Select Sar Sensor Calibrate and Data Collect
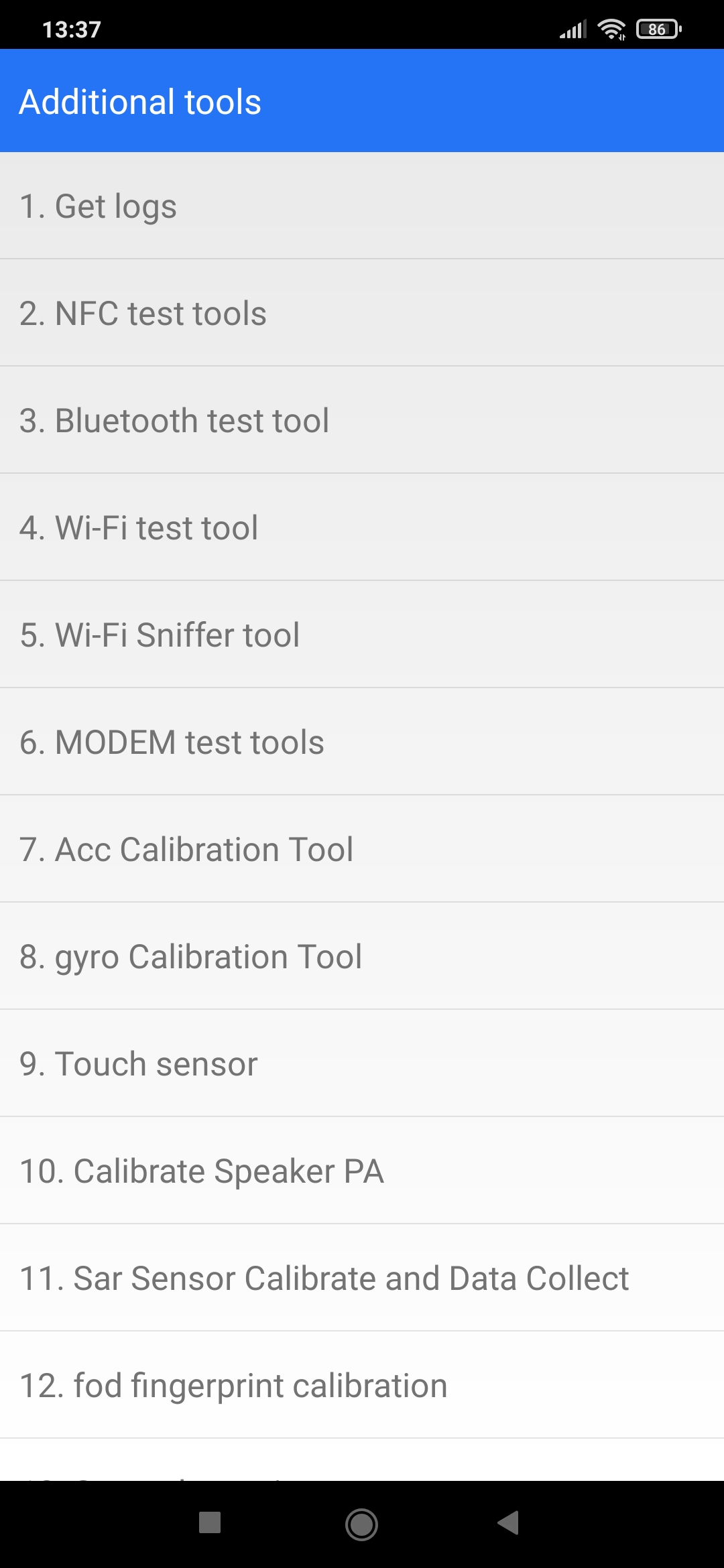The image size is (724, 1568). [362, 1278]
